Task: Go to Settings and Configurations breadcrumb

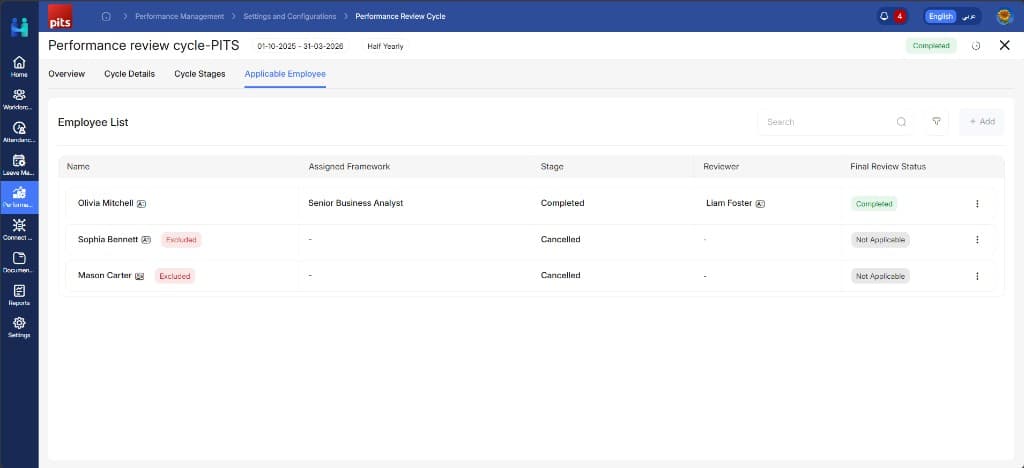Action: coord(290,16)
